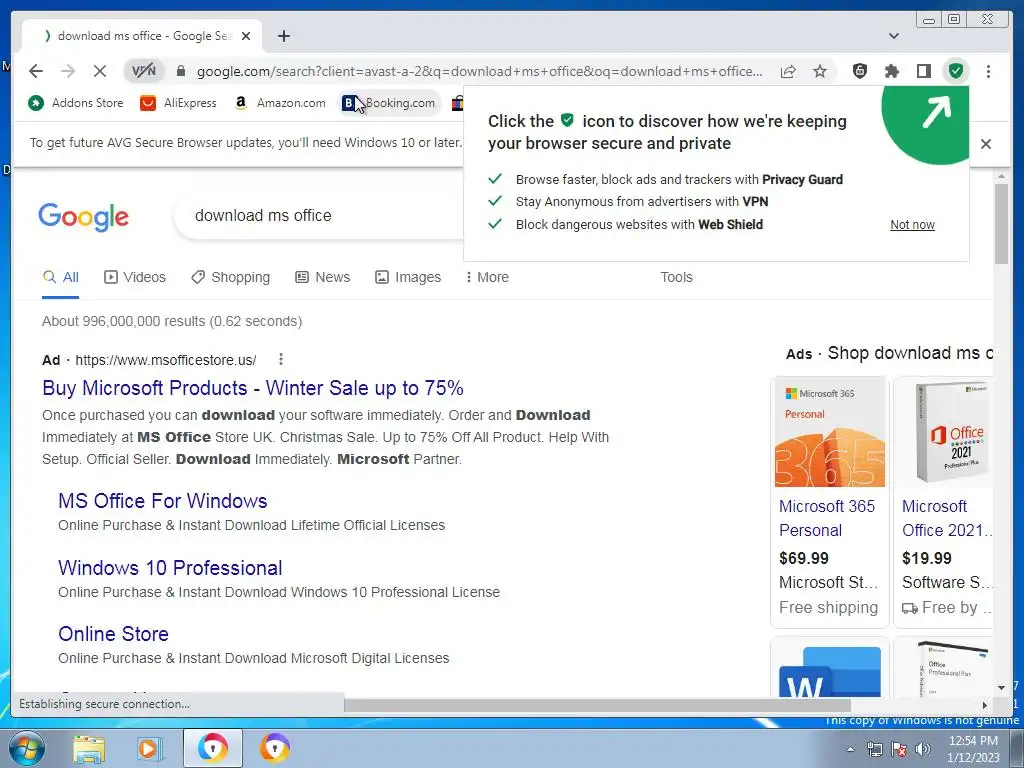
Task: Open the ad options three-dot menu
Action: (x=280, y=359)
